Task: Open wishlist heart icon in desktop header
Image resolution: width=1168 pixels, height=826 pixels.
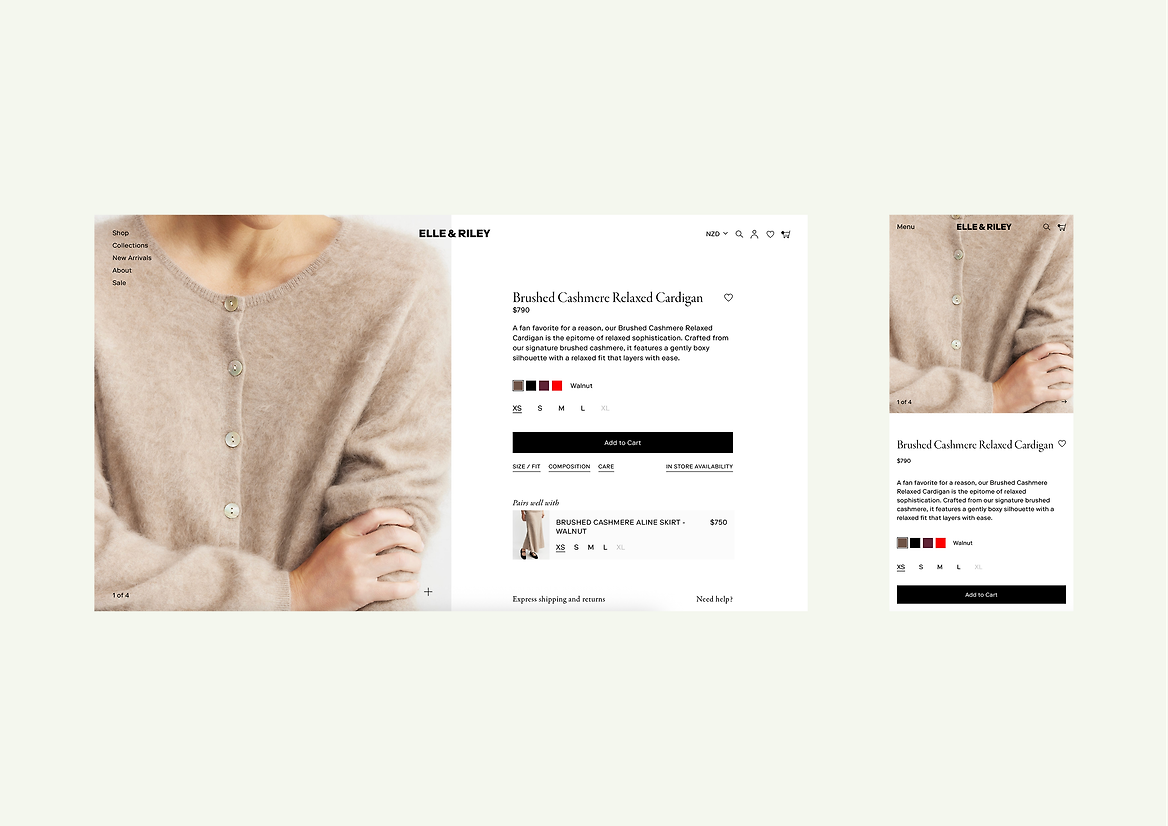Action: click(770, 234)
